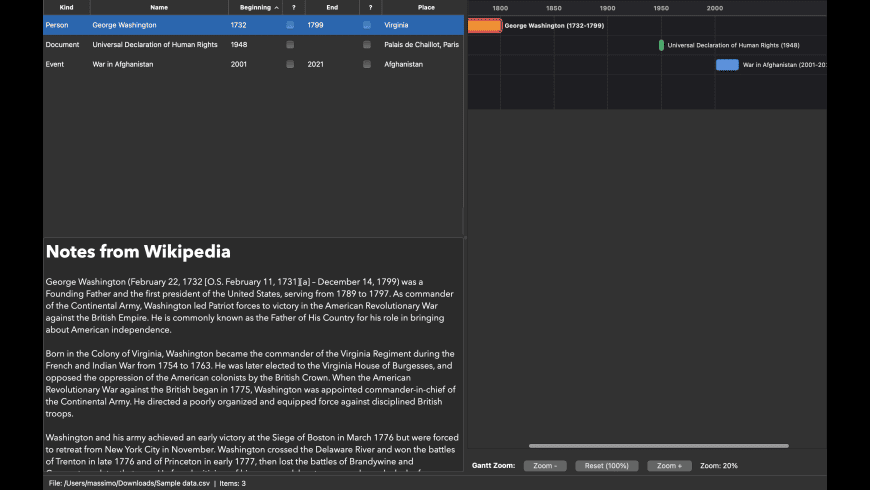Click the beginning year '1948' cell
The height and width of the screenshot is (490, 870).
tap(239, 44)
